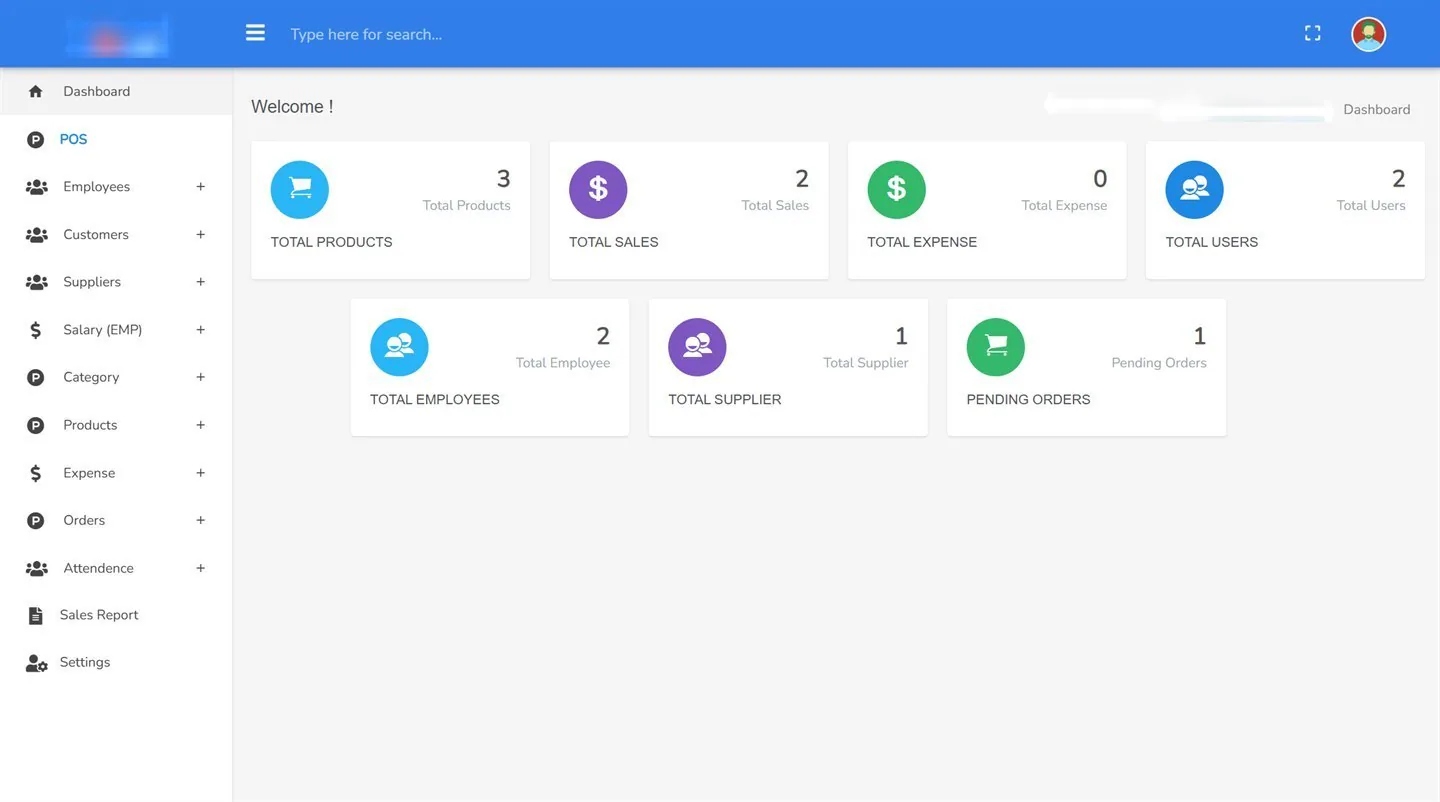Click the TOTAL USERS card title
Image resolution: width=1440 pixels, height=802 pixels.
(x=1212, y=242)
